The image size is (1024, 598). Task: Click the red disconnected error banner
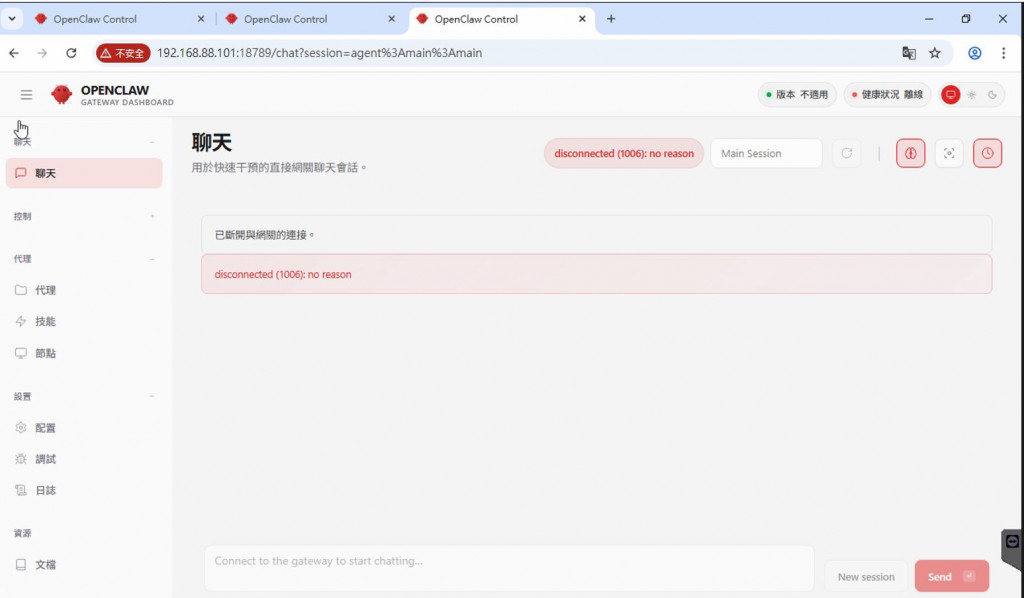point(596,274)
